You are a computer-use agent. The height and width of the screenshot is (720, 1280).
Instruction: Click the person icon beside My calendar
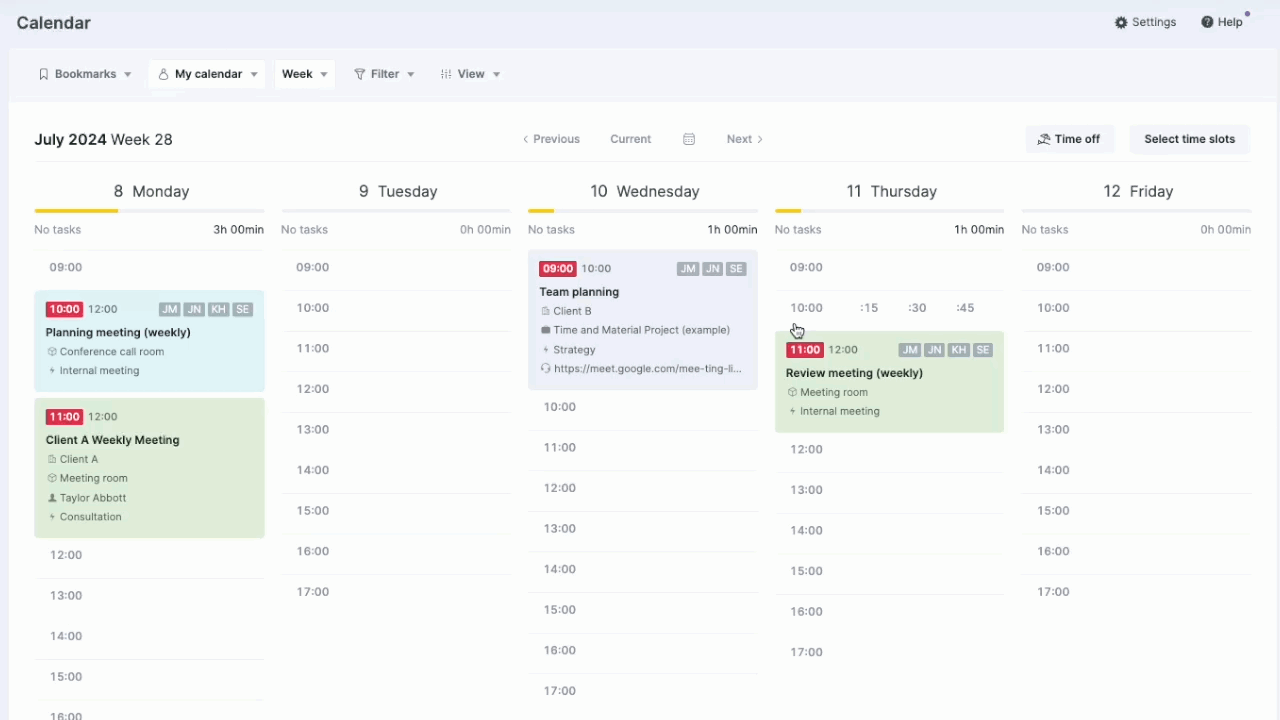[163, 74]
